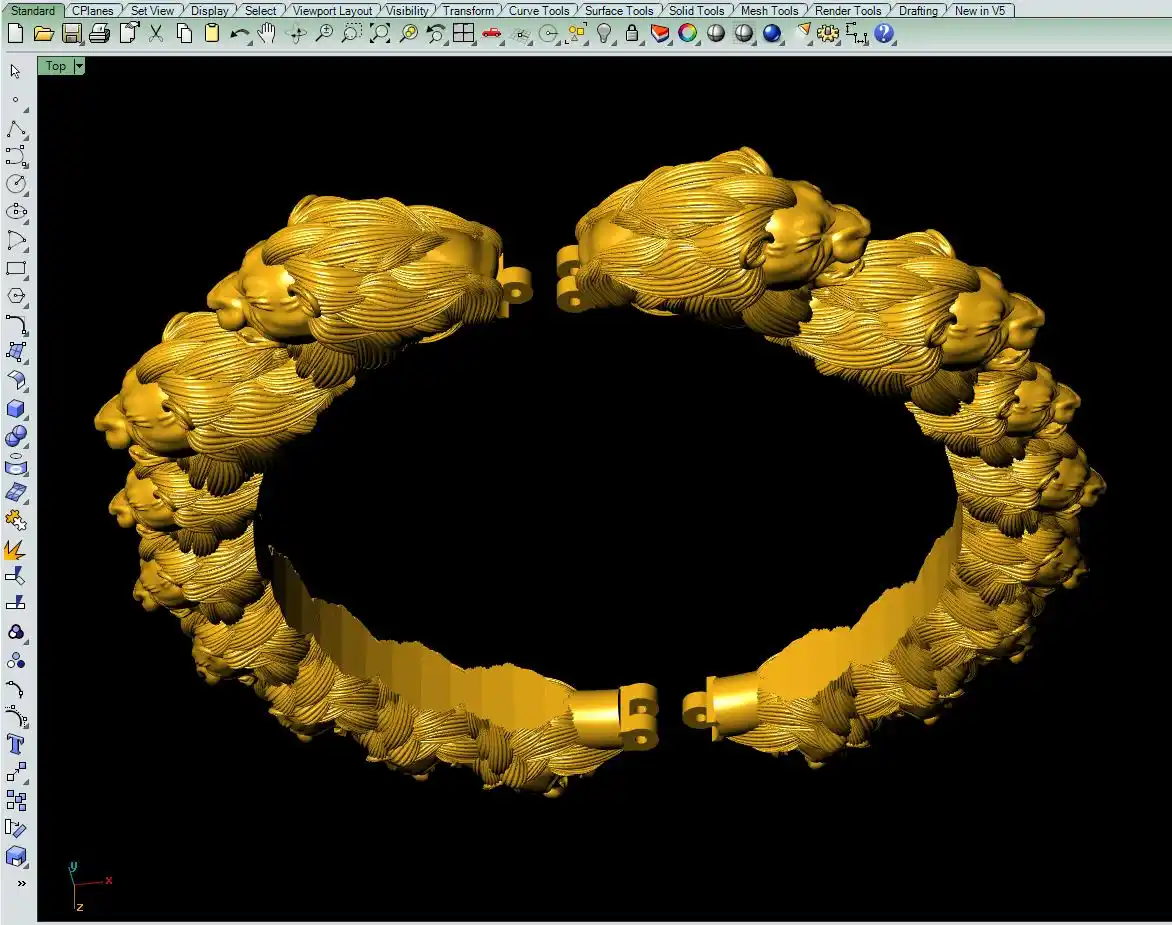
Task: Expand the left toolbar overflow chevron
Action: coord(21,884)
